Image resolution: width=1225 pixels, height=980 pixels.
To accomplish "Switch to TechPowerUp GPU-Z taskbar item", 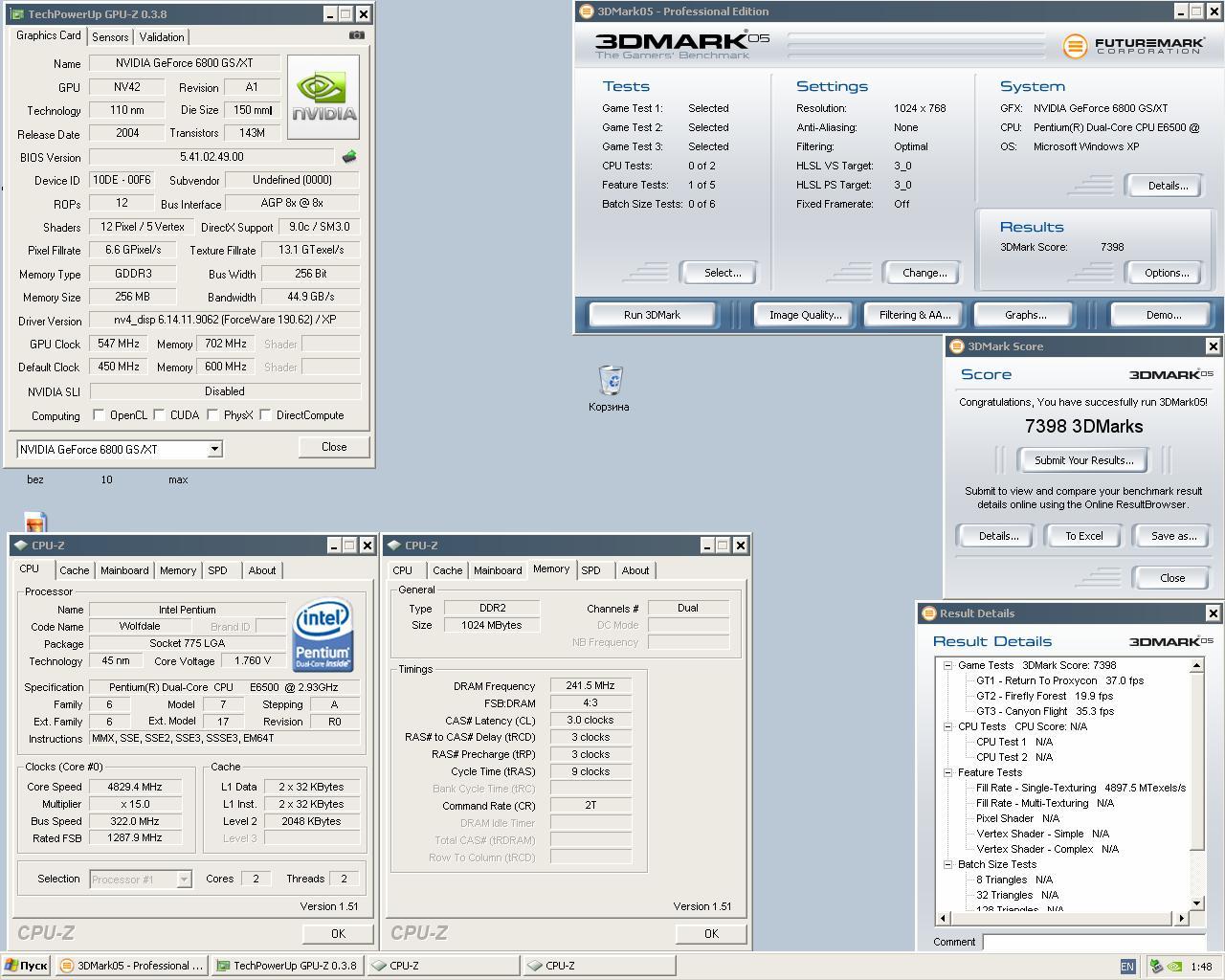I will point(287,966).
